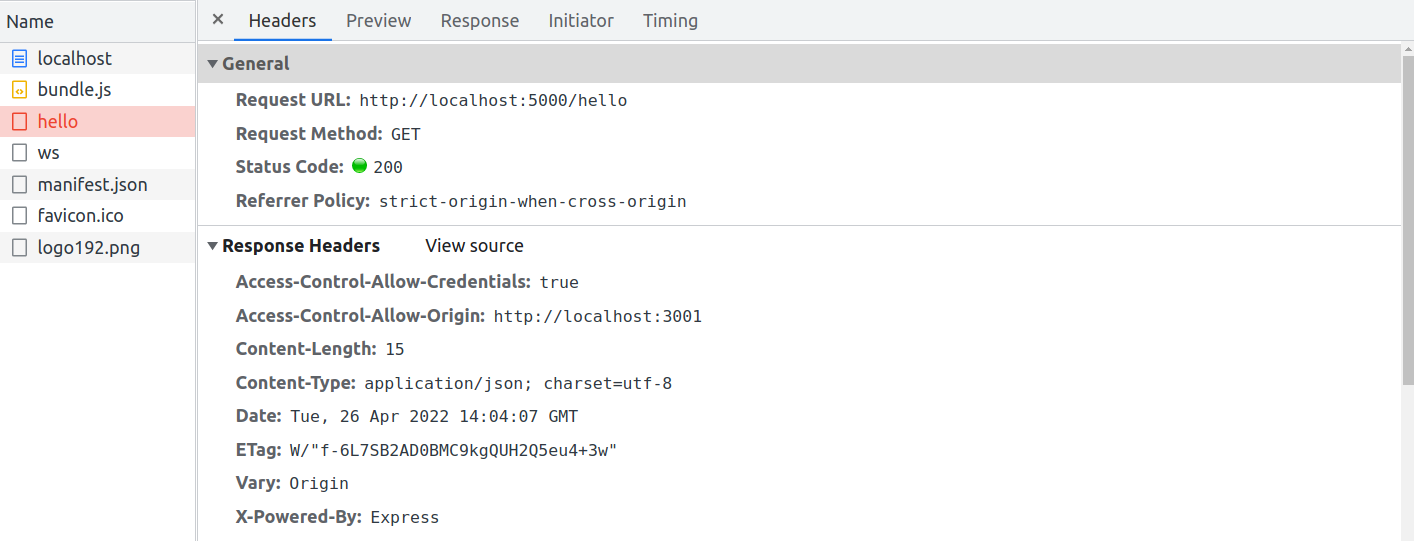Click the Status Code label
The width and height of the screenshot is (1414, 541).
click(x=290, y=167)
